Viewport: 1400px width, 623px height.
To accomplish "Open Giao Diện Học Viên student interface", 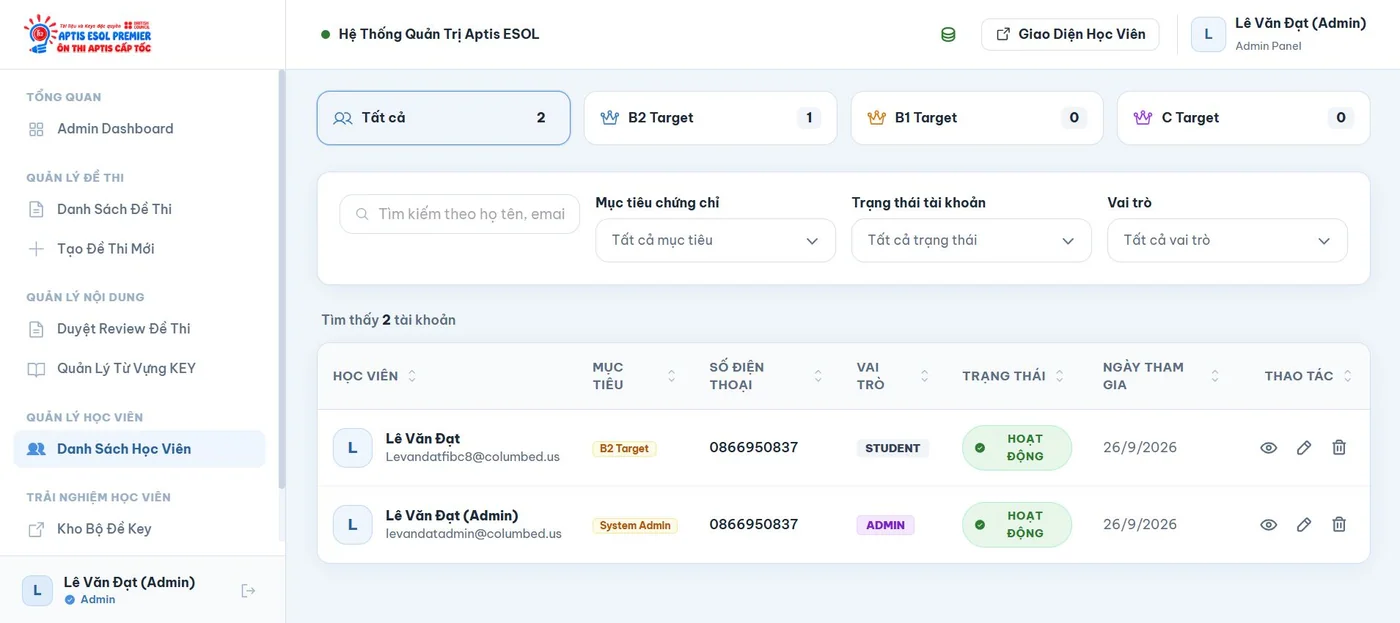I will [x=1070, y=34].
